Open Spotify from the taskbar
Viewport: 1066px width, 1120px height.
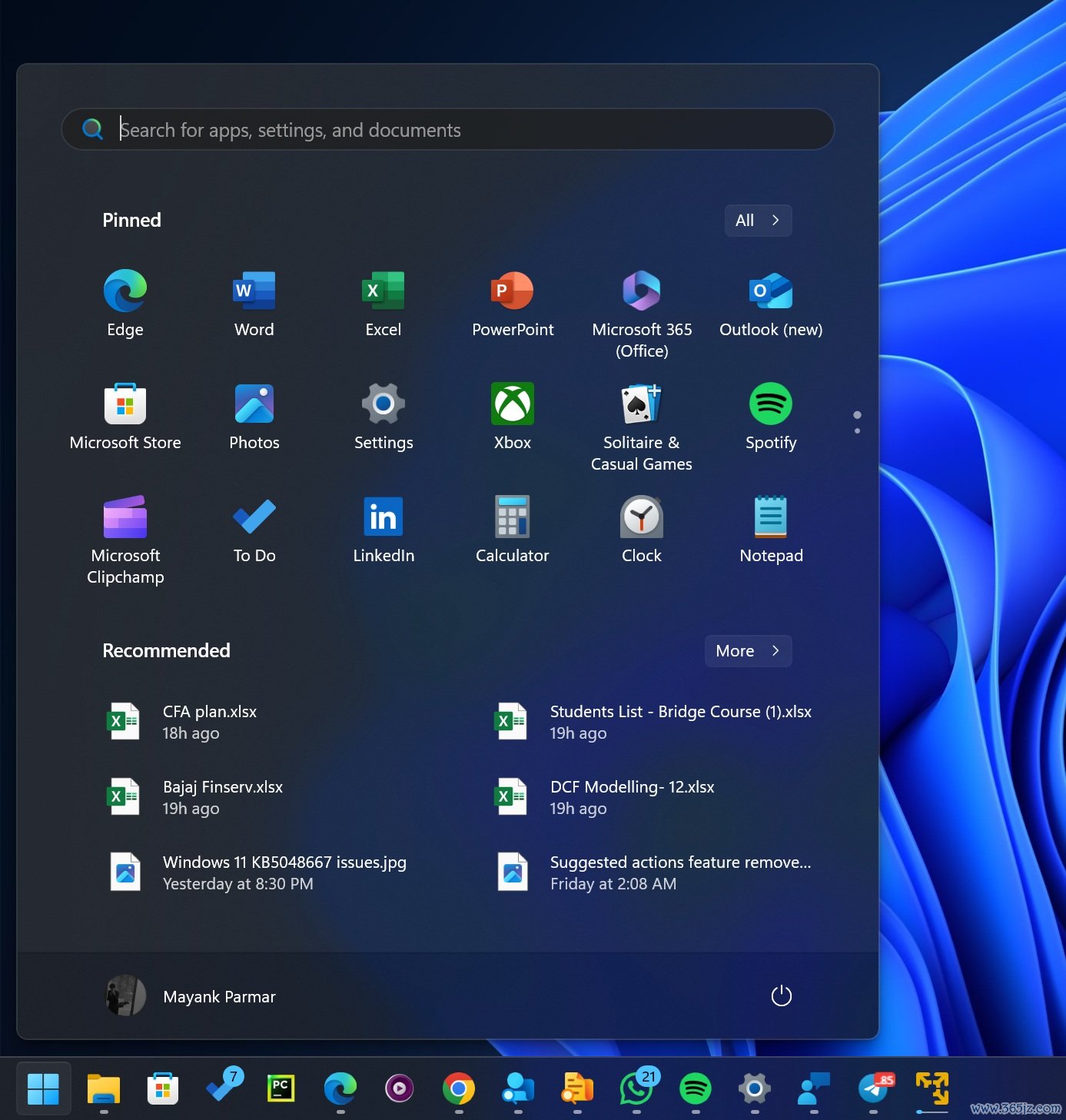[x=696, y=1088]
